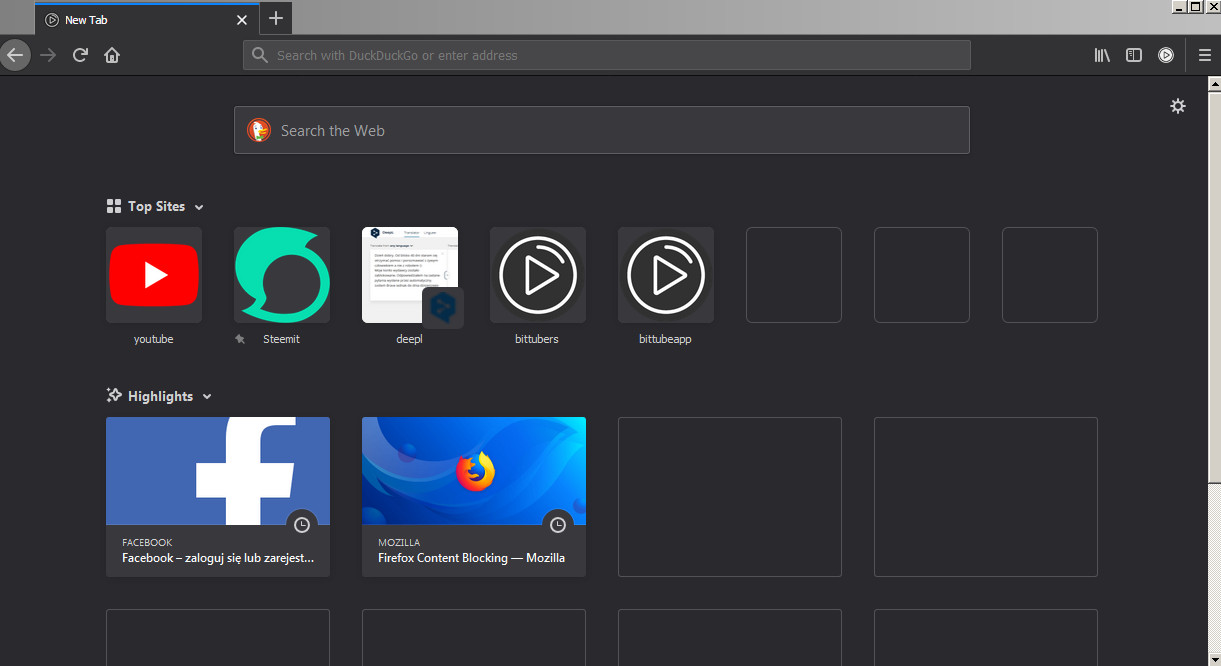Click the FACEBOOK source label
Viewport: 1221px width, 666px height.
click(x=147, y=542)
